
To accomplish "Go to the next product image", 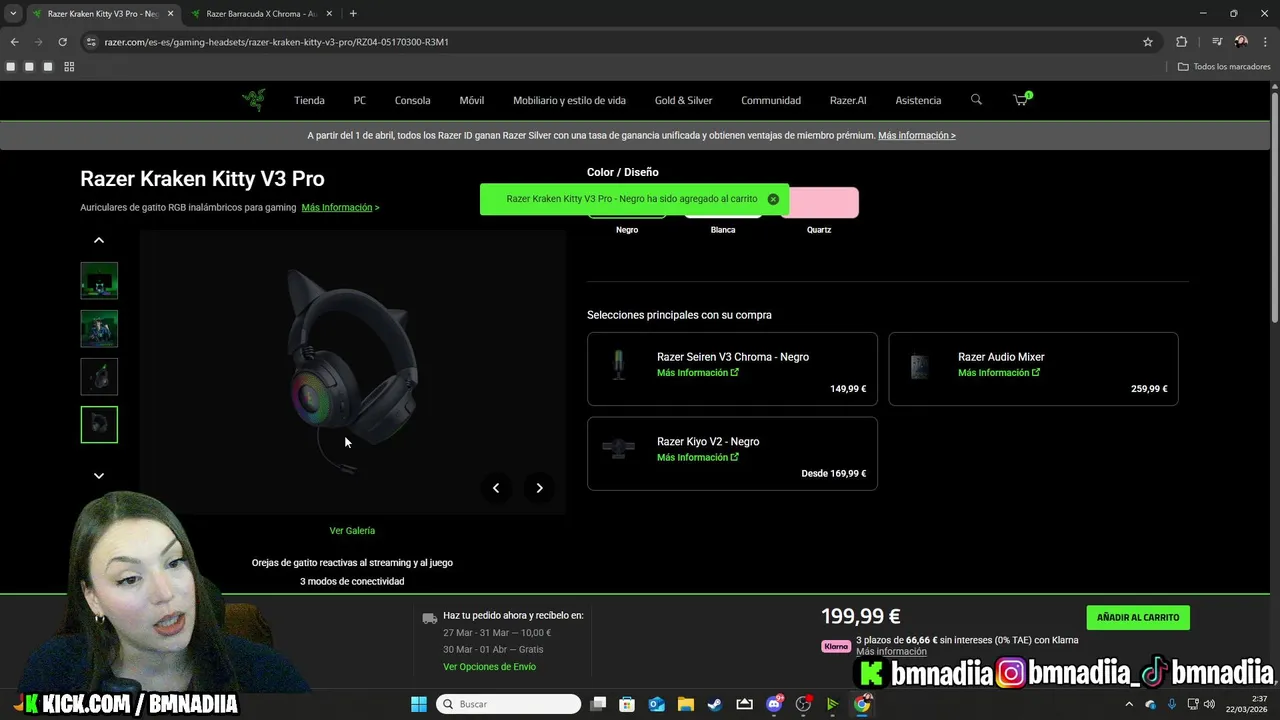I will [x=539, y=488].
